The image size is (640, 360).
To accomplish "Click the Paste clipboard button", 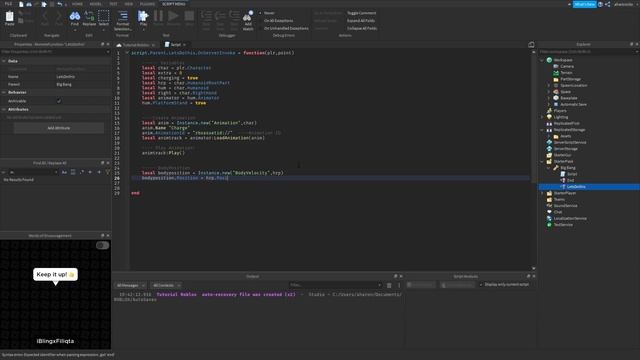I will (x=9, y=19).
